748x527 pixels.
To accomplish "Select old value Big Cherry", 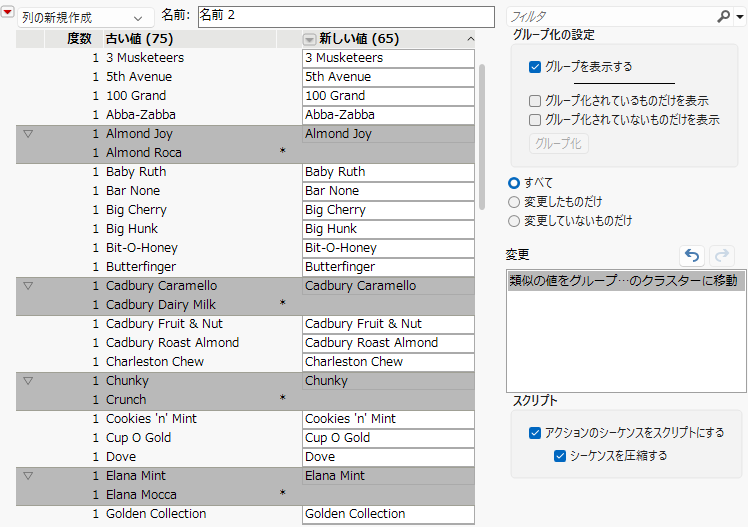I will 136,210.
